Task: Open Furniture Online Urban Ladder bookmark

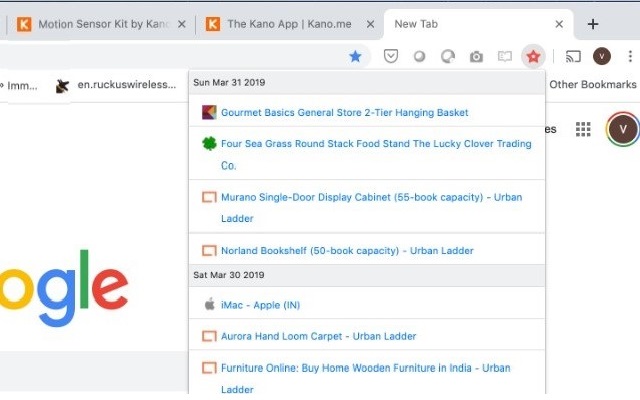Action: 365,378
